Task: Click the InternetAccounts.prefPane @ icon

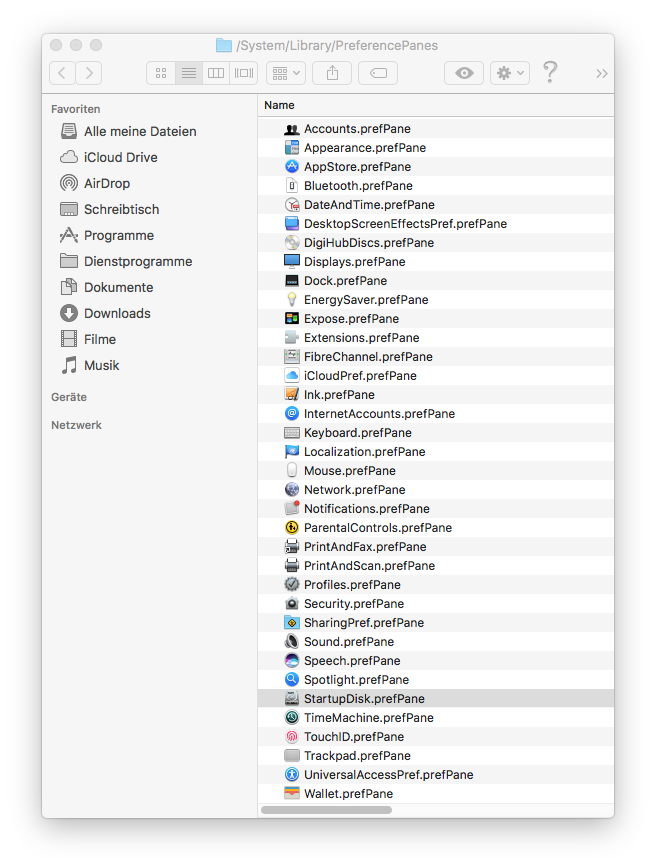Action: click(x=292, y=414)
